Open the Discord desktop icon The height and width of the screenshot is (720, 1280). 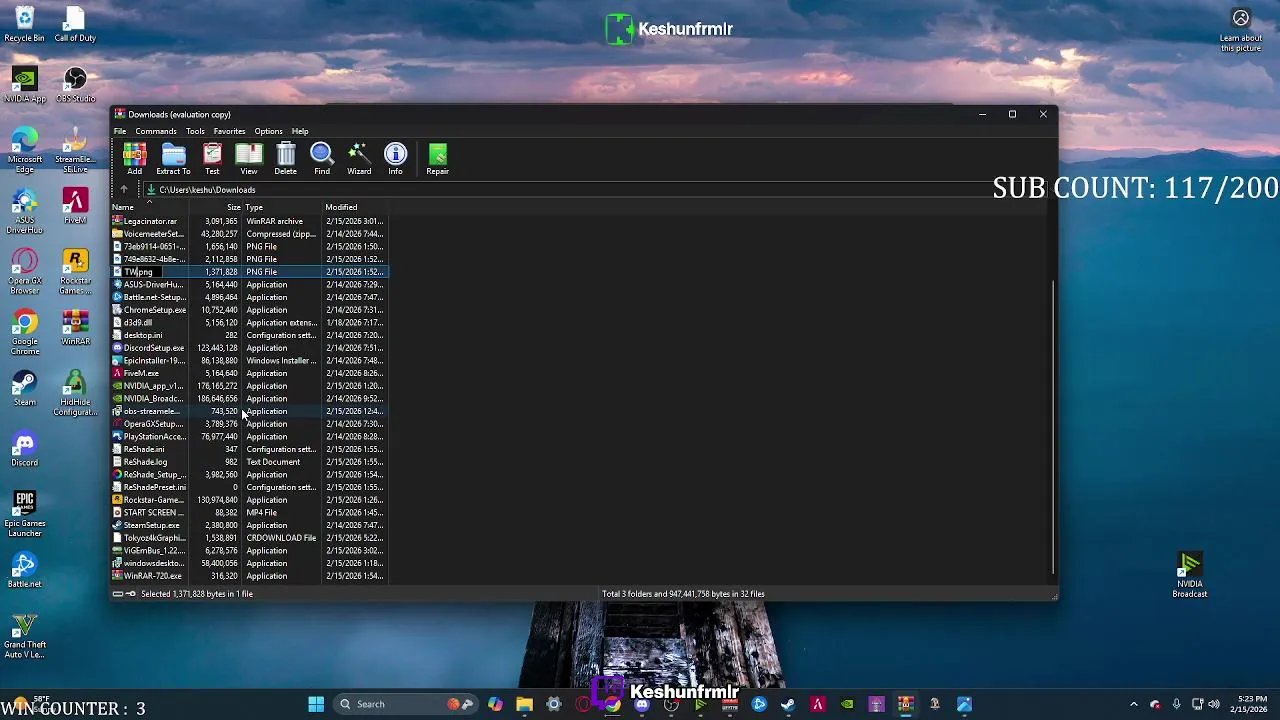coord(24,449)
